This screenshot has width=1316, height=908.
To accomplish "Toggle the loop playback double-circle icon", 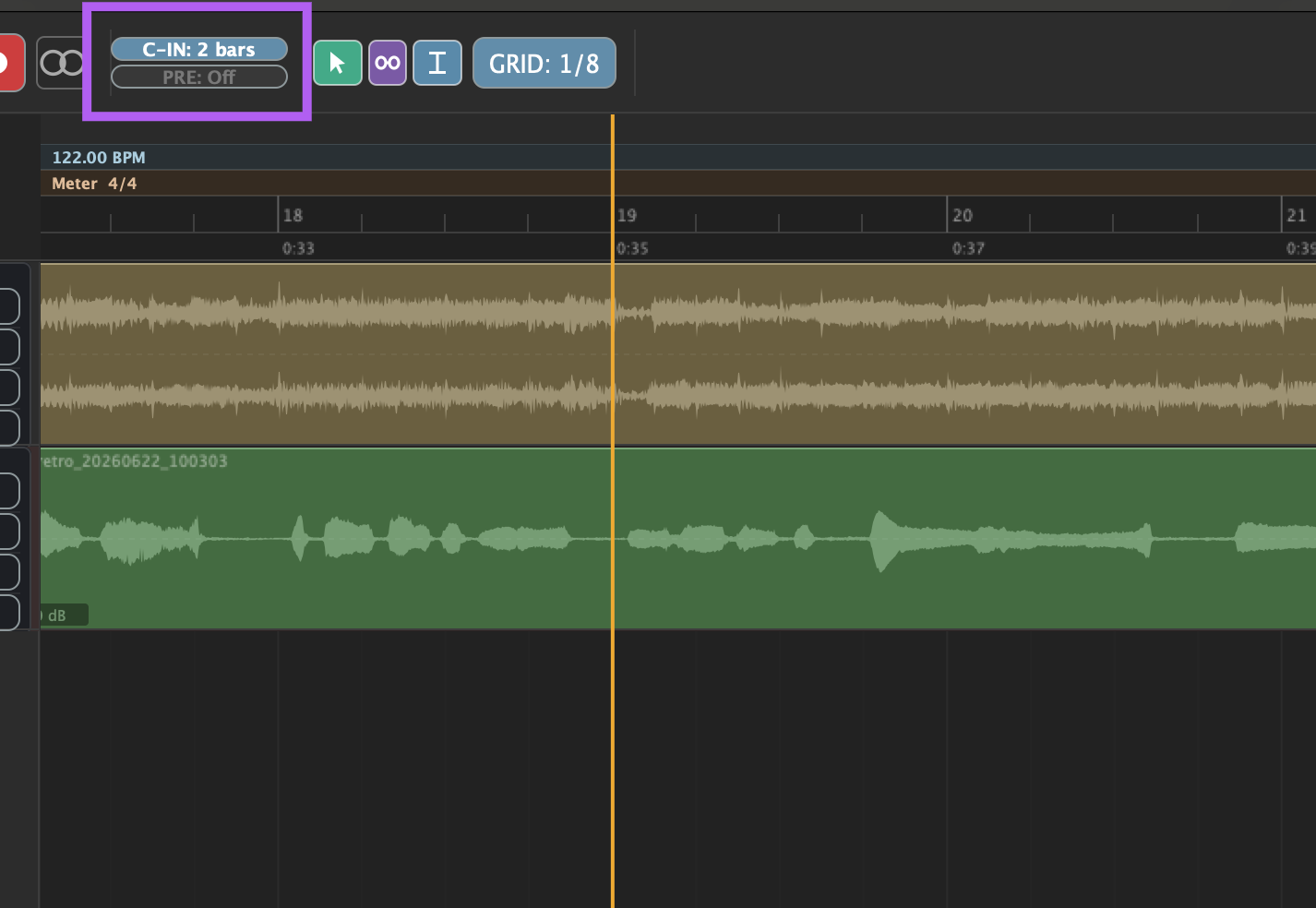I will (x=61, y=63).
